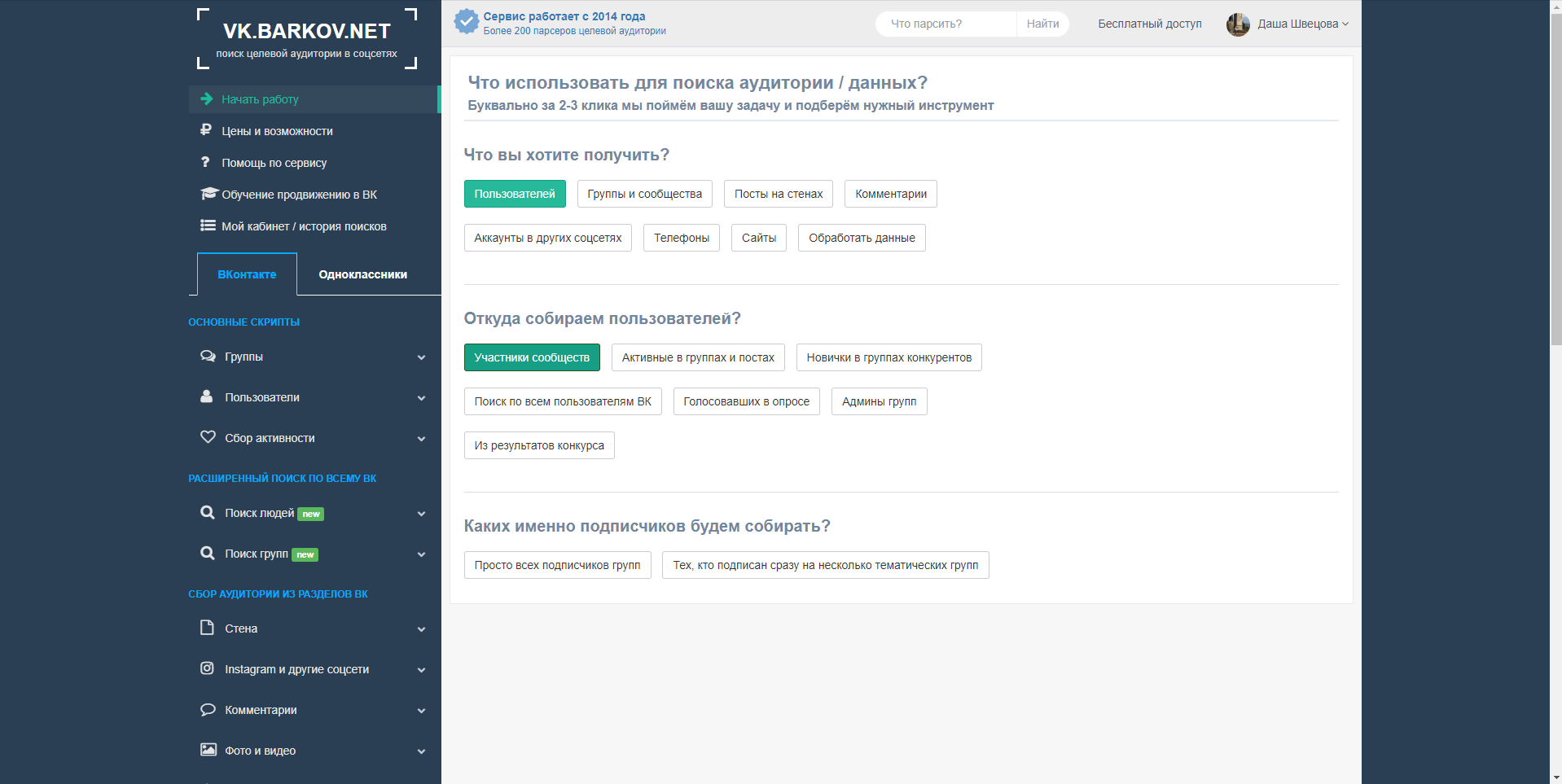Select Поиск по всем пользователям ВК

click(563, 401)
